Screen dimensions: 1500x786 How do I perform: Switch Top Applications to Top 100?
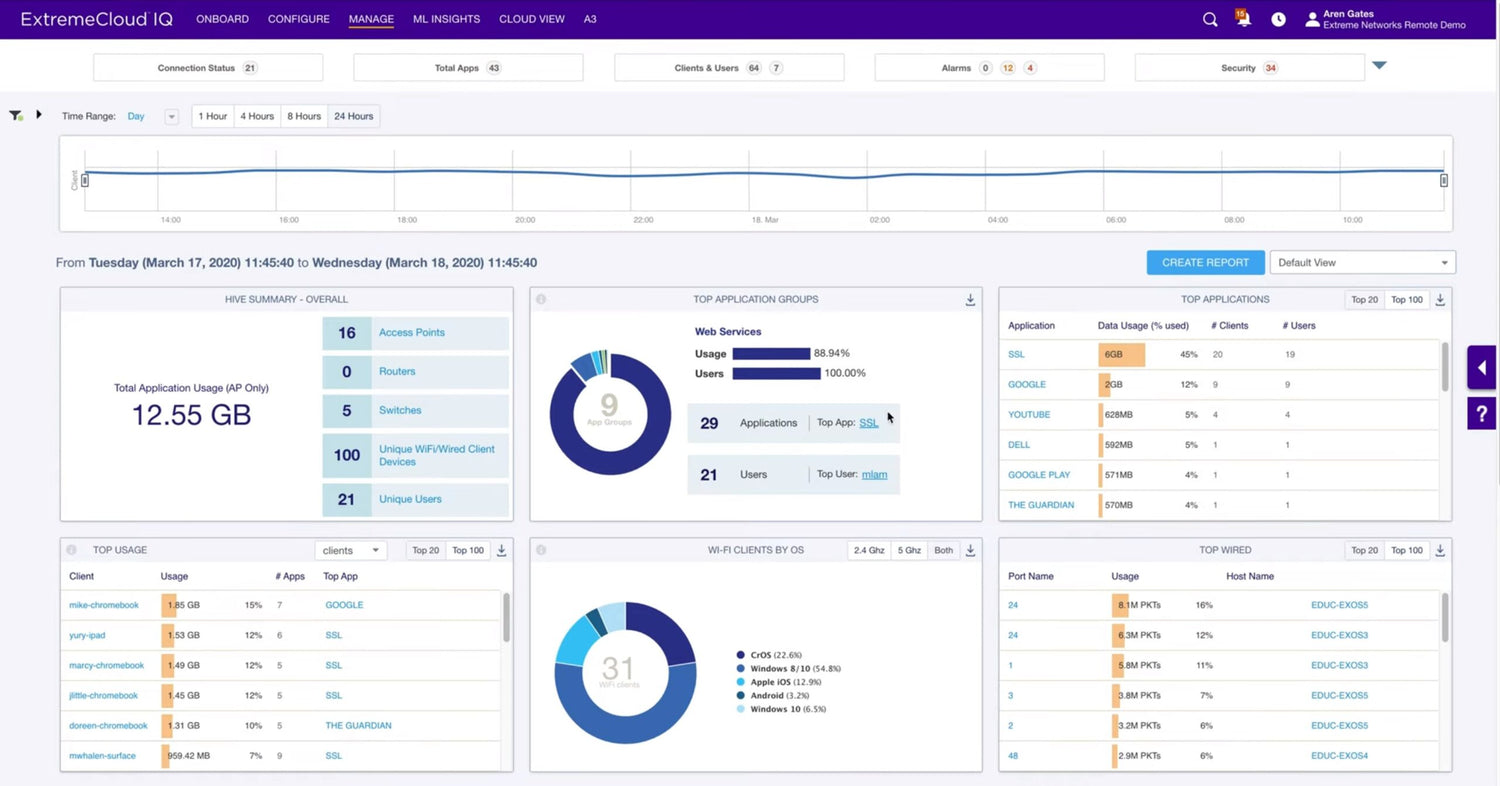[1407, 300]
